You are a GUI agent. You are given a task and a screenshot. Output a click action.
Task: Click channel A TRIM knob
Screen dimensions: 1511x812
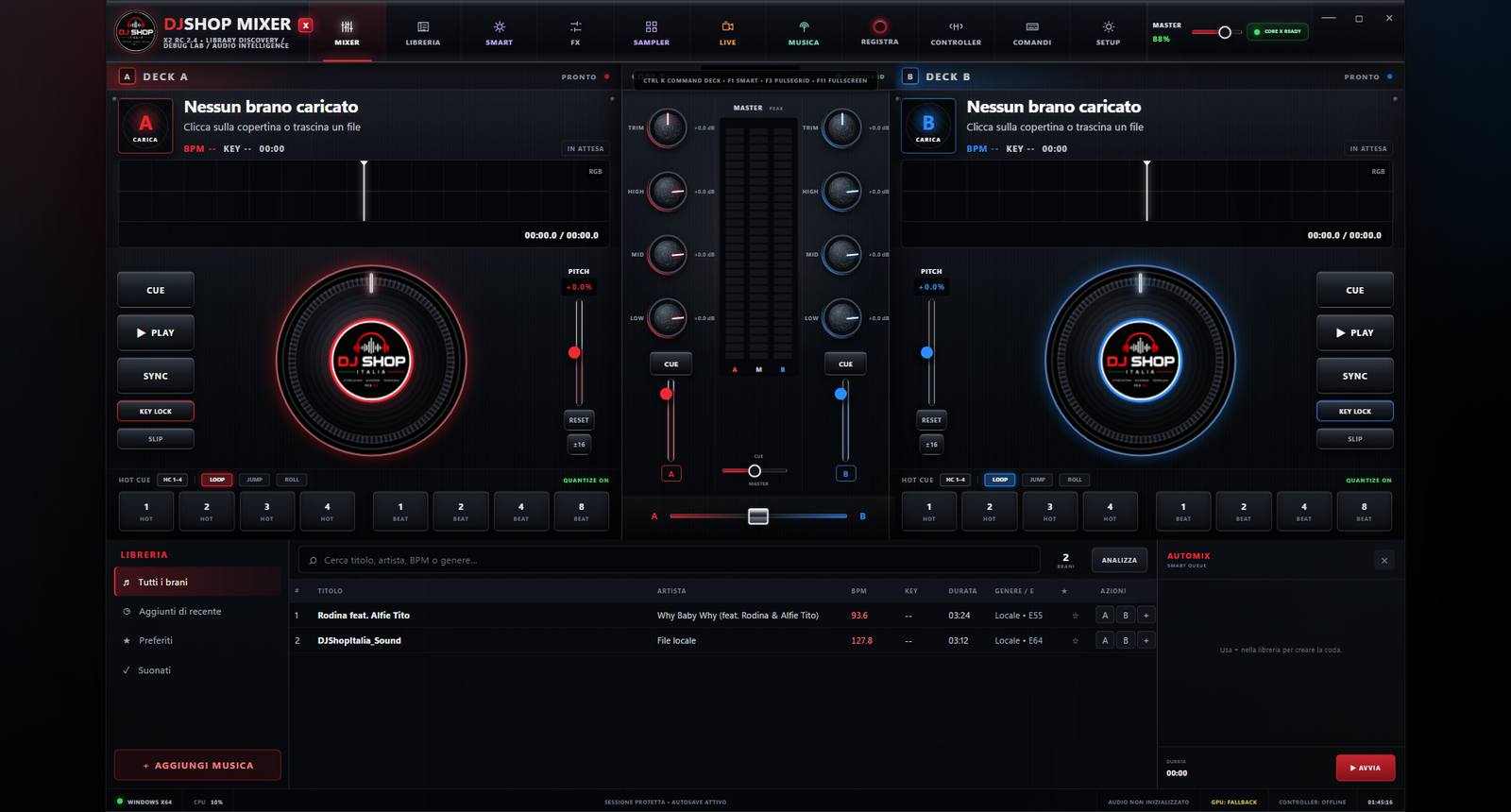click(667, 127)
